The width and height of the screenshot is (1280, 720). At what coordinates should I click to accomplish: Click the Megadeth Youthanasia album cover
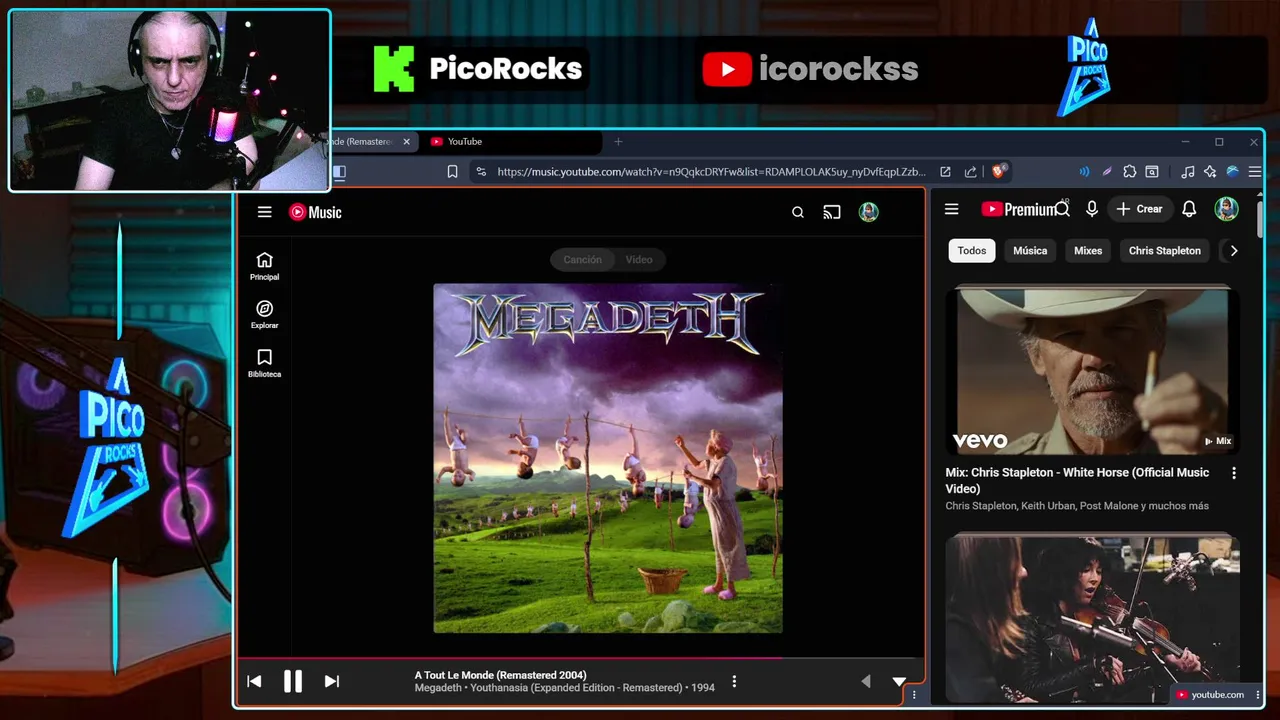coord(608,458)
